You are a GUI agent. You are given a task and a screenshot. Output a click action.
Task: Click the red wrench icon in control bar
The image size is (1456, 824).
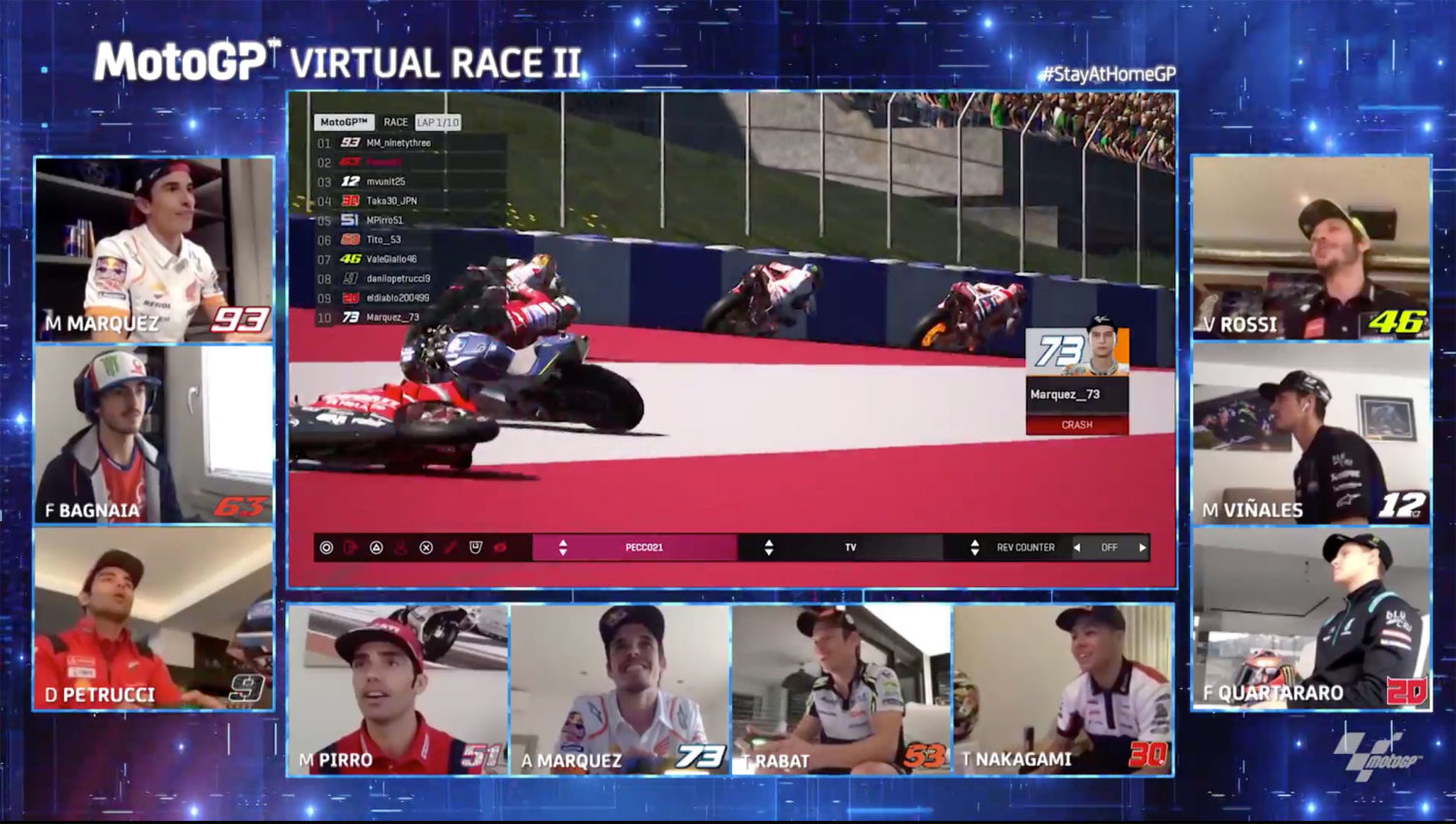click(x=450, y=547)
